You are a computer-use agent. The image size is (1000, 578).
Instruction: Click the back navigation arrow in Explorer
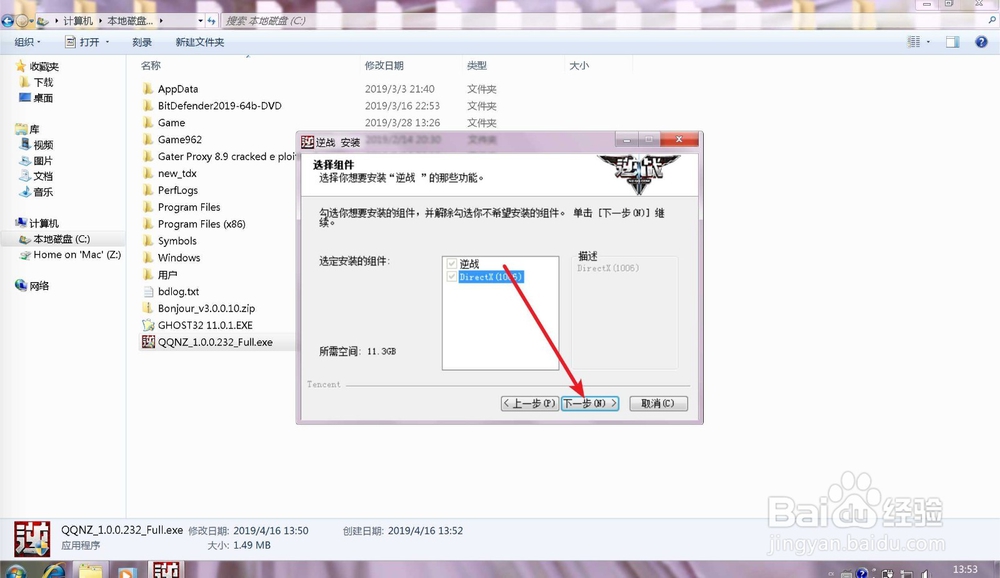click(9, 19)
